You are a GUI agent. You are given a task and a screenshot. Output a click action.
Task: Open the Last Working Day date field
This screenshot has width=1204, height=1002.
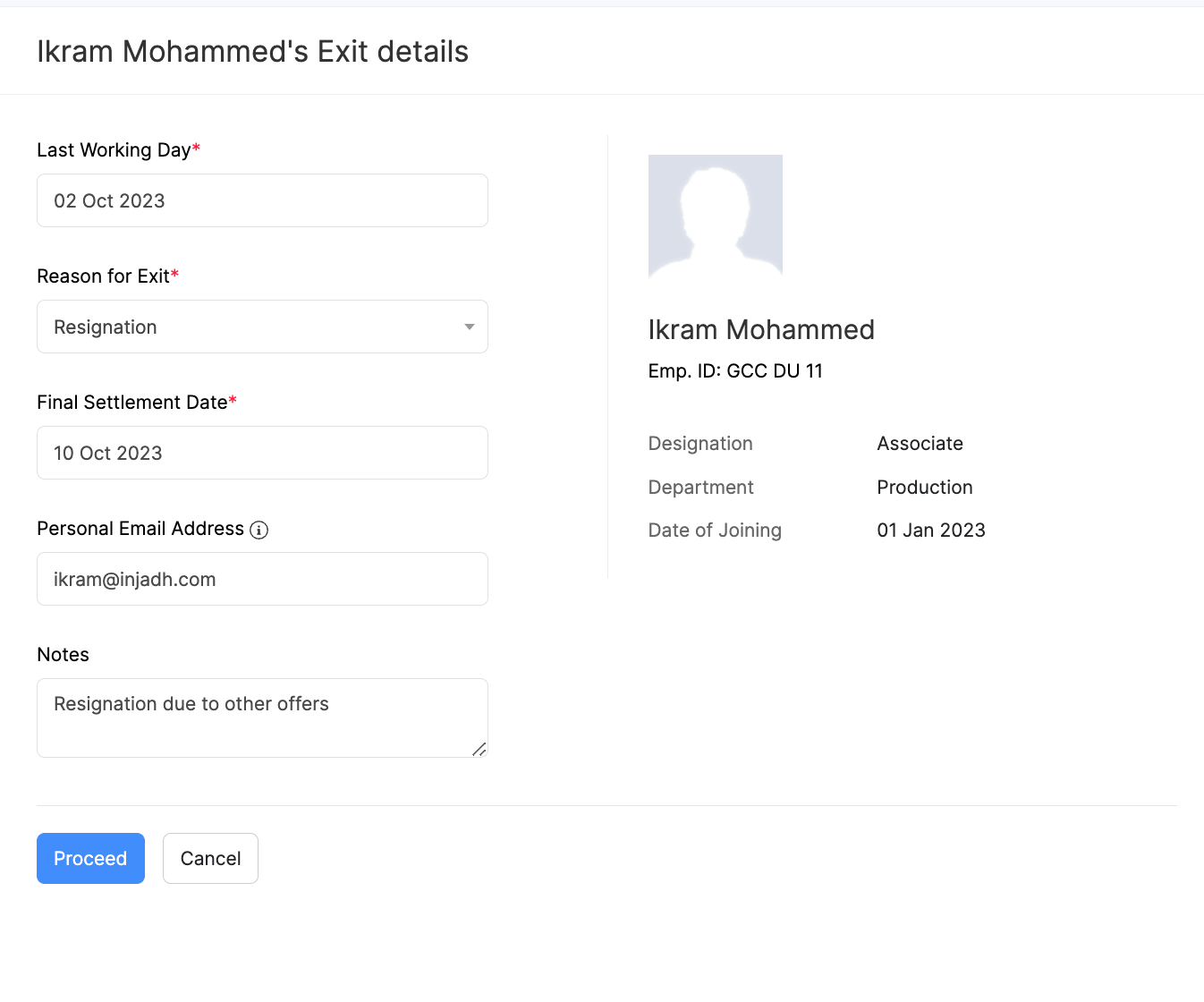(262, 200)
